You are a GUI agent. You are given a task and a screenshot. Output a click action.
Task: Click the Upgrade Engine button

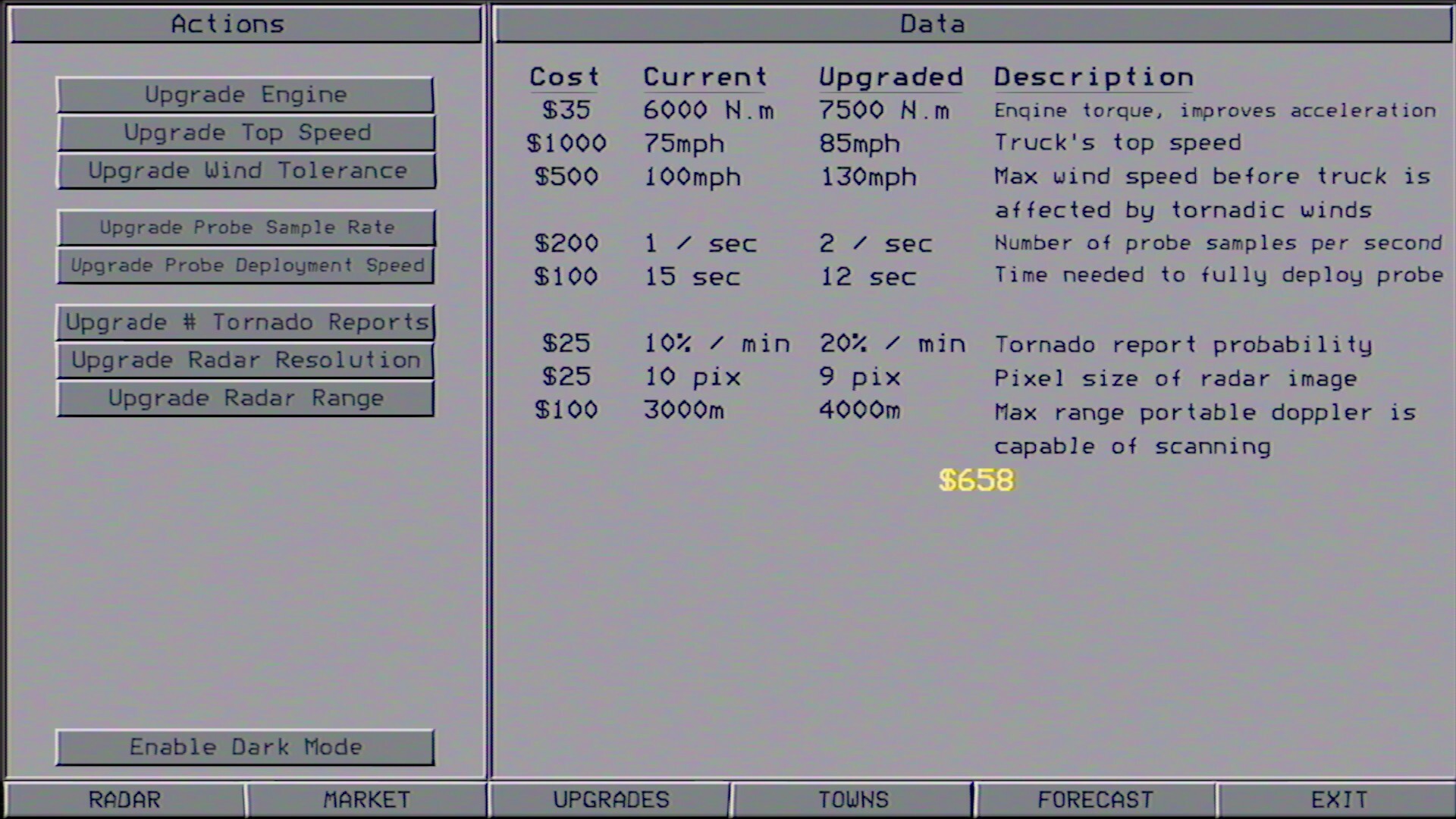pyautogui.click(x=246, y=94)
